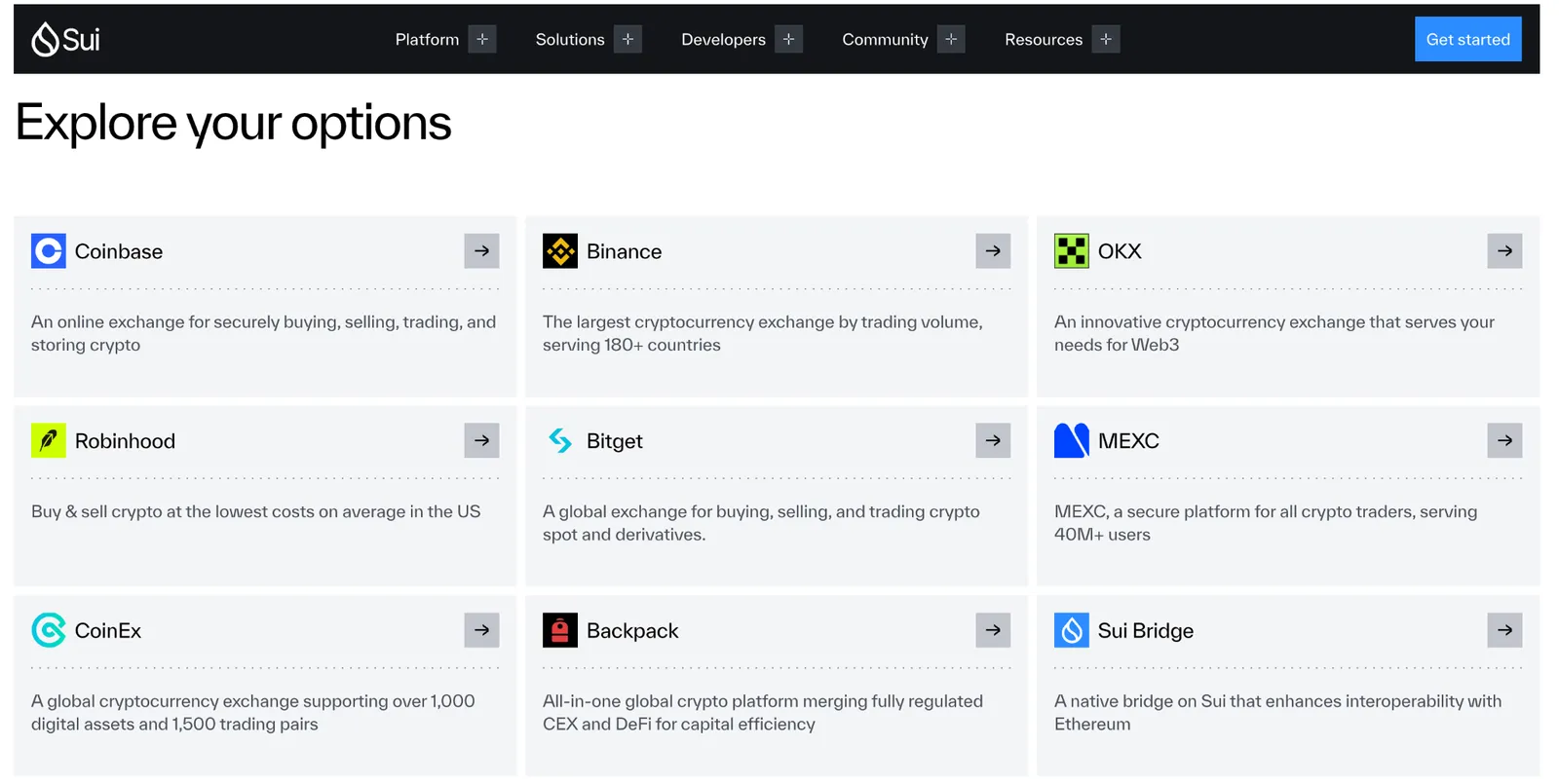Select the Sui Bridge card title
The image size is (1559, 784).
[x=1146, y=631]
